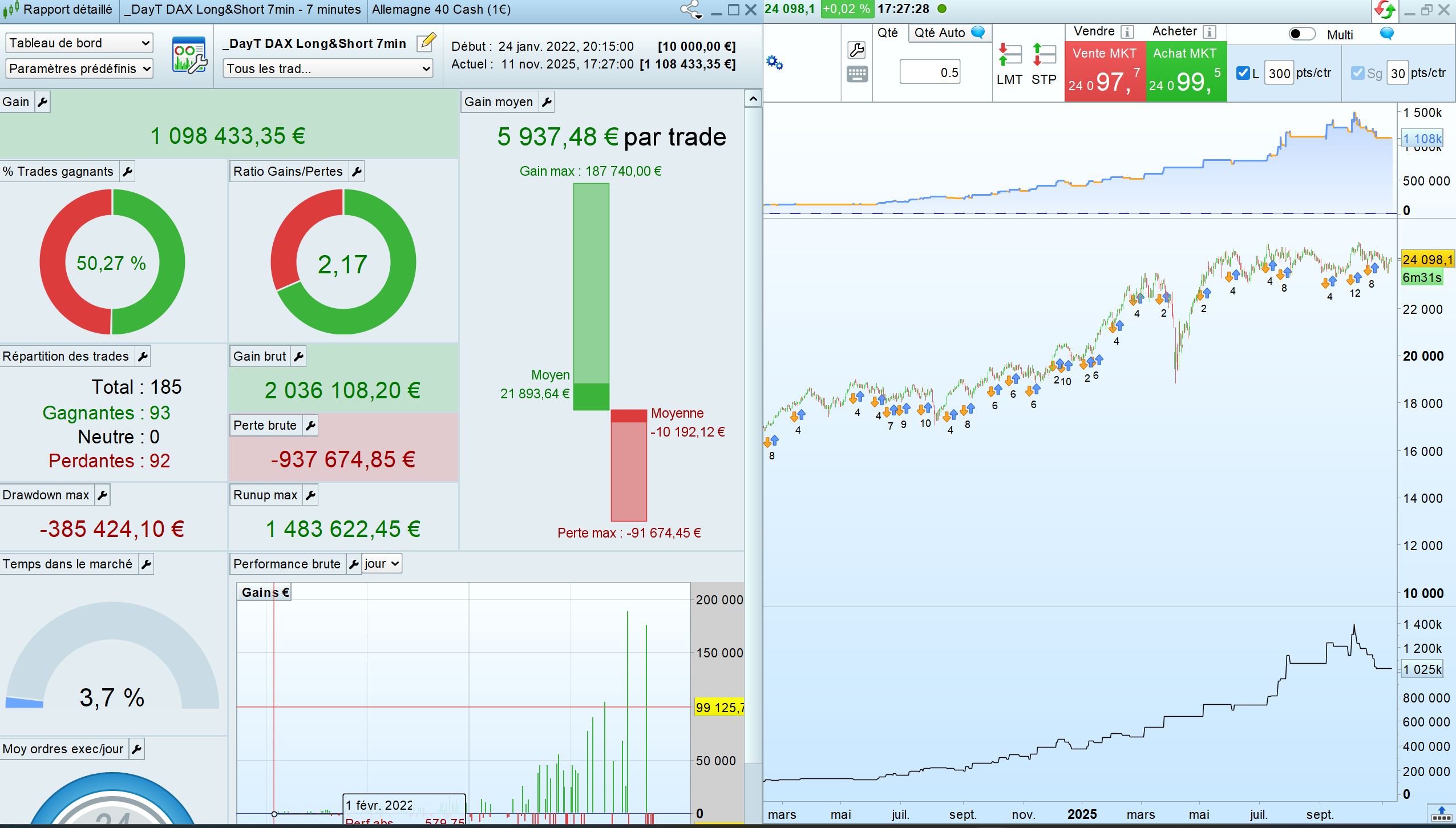
Task: Click the quantity input field showing 0.5
Action: [x=930, y=72]
